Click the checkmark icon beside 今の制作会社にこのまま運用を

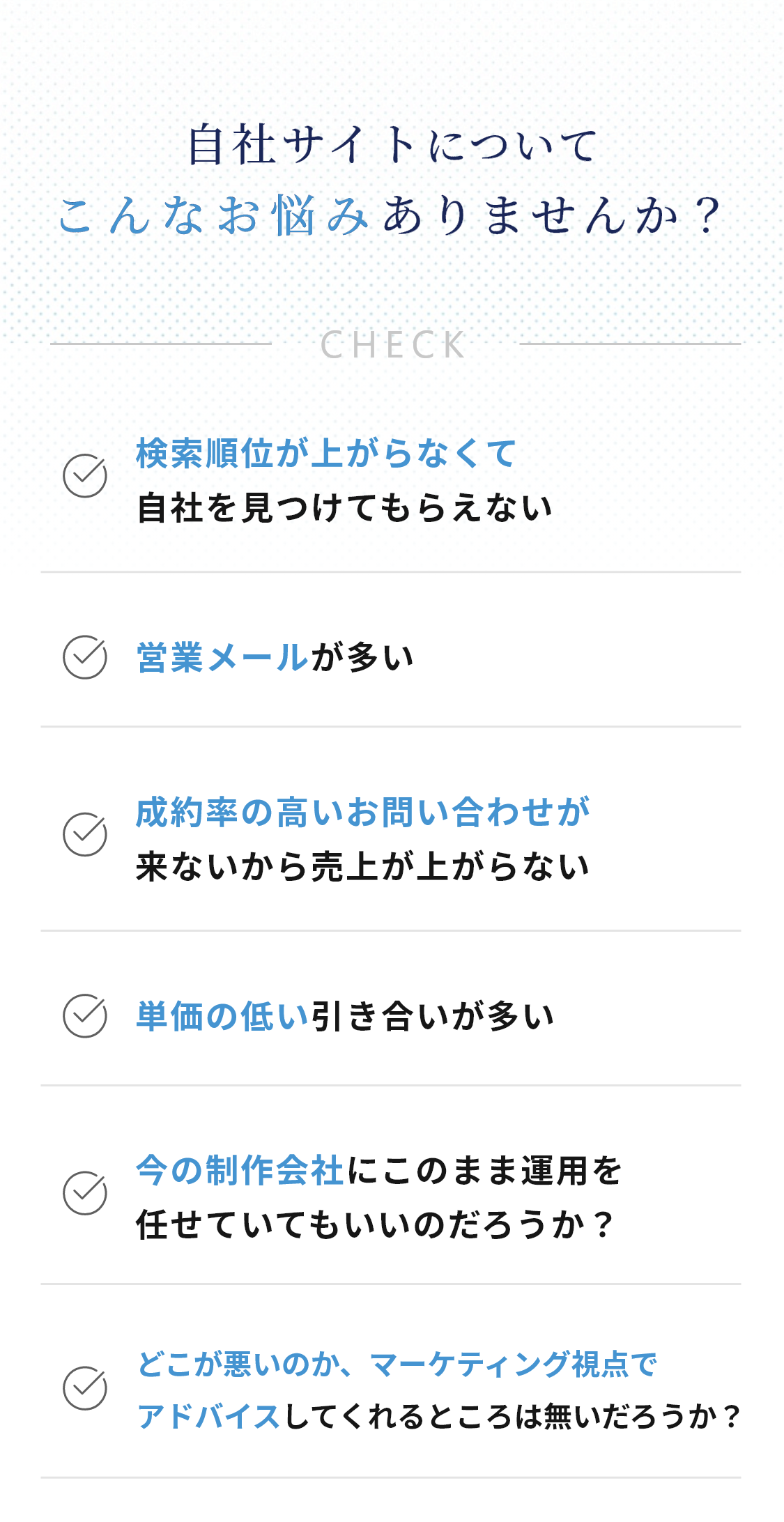pos(85,1193)
